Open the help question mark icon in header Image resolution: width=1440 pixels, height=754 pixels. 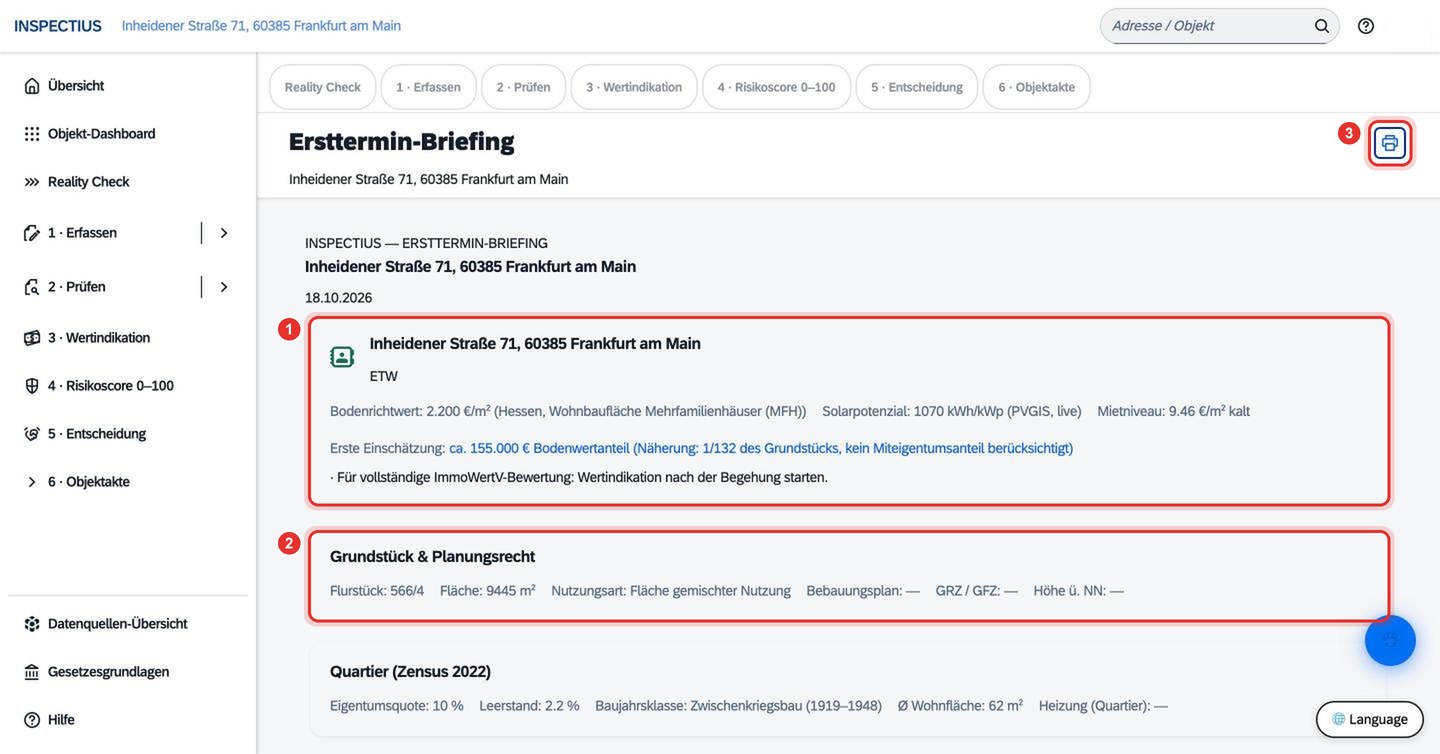(x=1366, y=26)
